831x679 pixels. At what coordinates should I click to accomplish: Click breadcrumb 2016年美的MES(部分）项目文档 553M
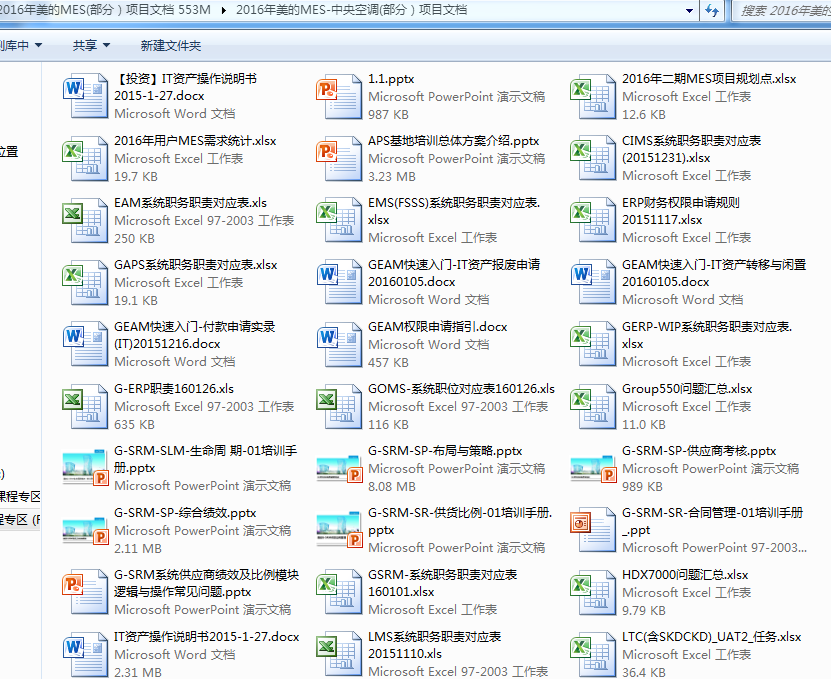point(105,10)
